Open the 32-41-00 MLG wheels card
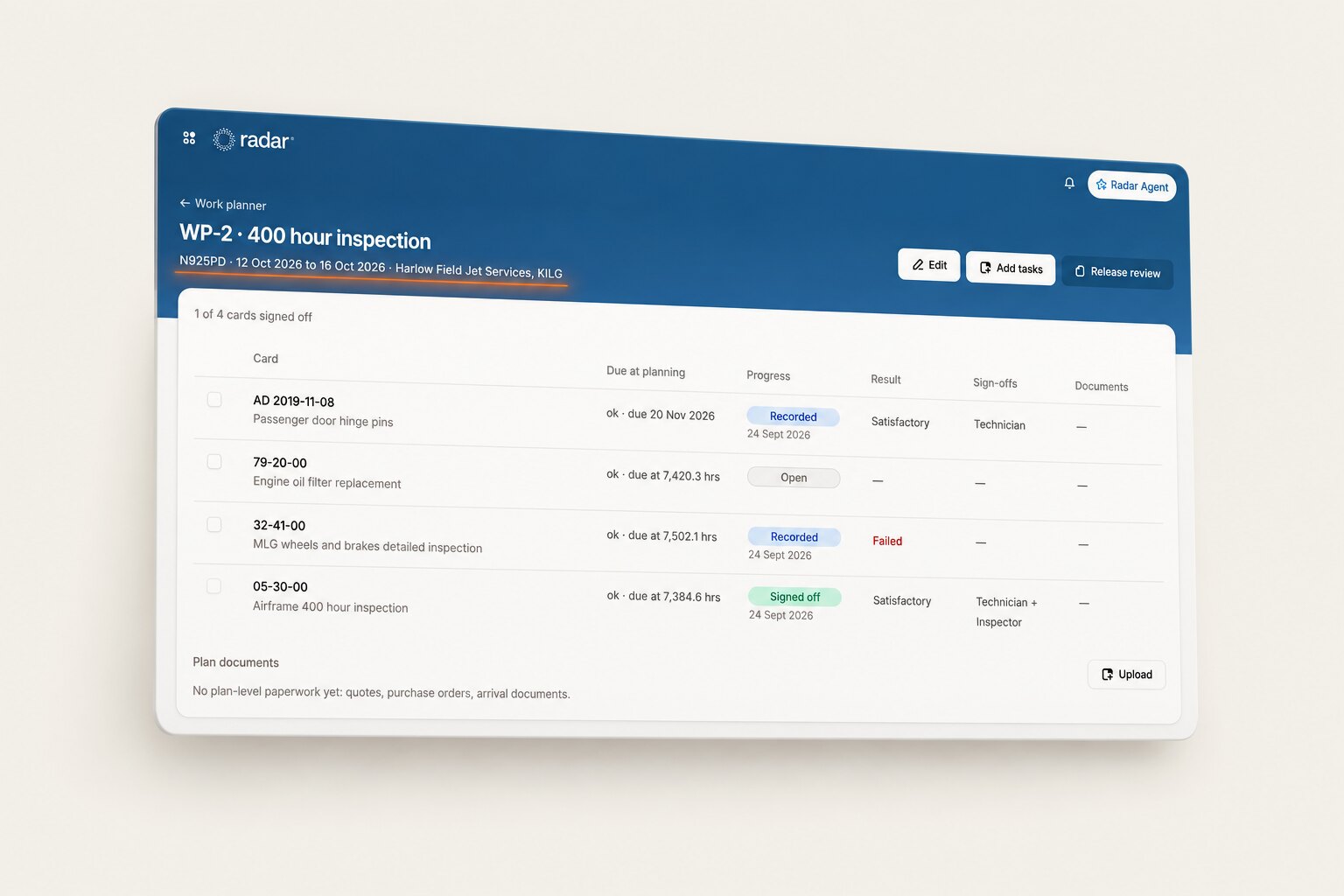This screenshot has width=1344, height=896. (x=367, y=535)
